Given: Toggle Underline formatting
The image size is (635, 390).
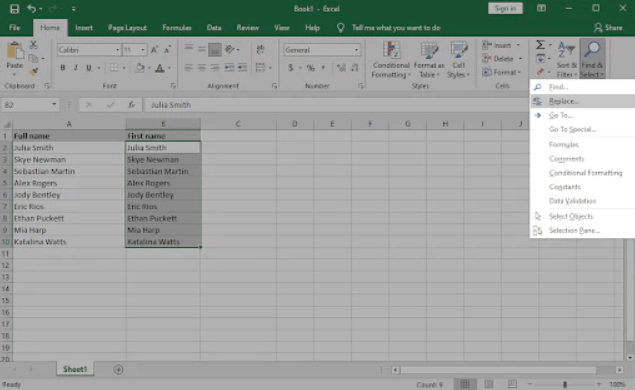Looking at the screenshot, I should [89, 68].
